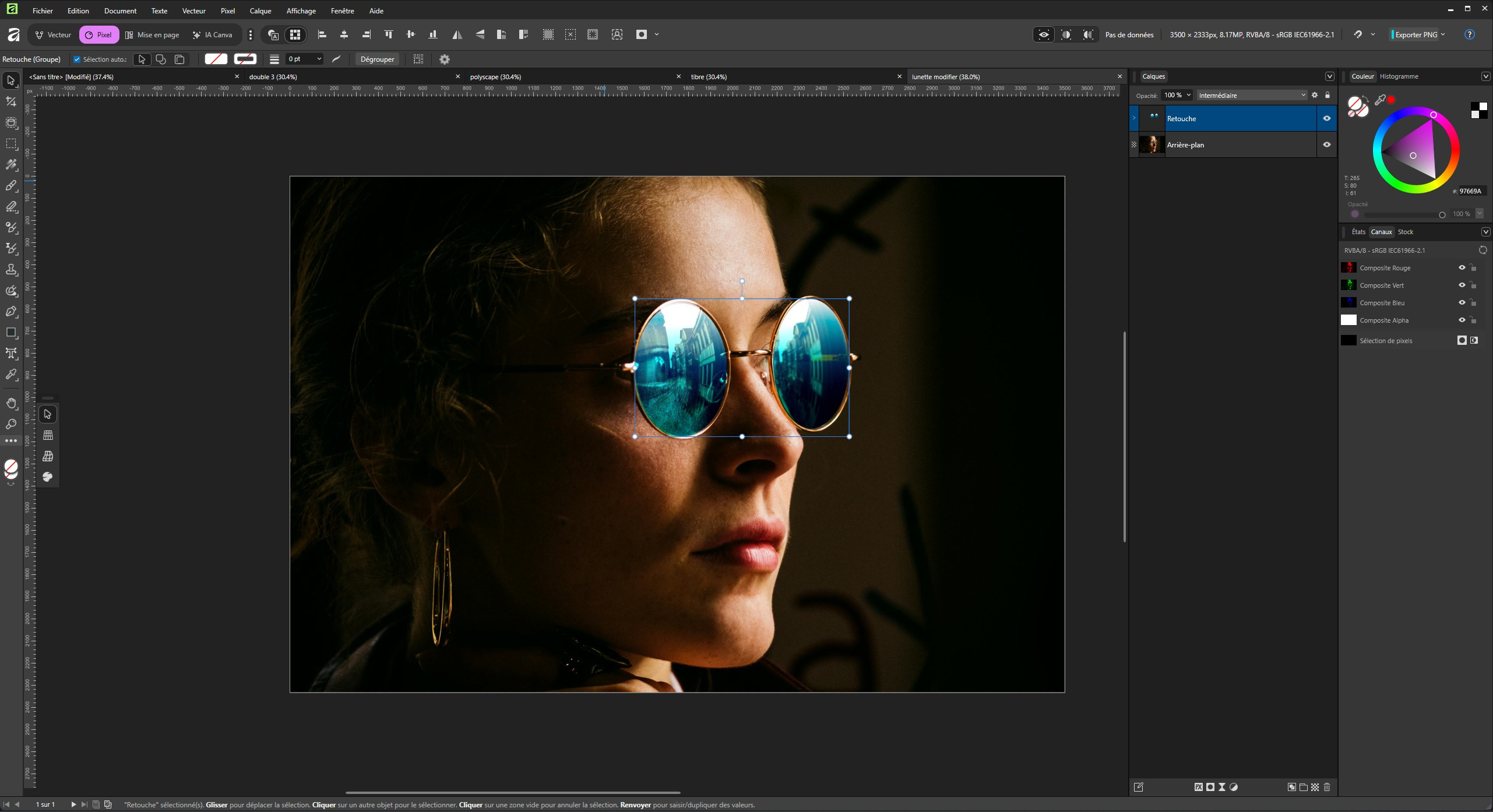Screen dimensions: 1493x812
Task: Select the rectangular marquee selection tool
Action: [x=11, y=144]
